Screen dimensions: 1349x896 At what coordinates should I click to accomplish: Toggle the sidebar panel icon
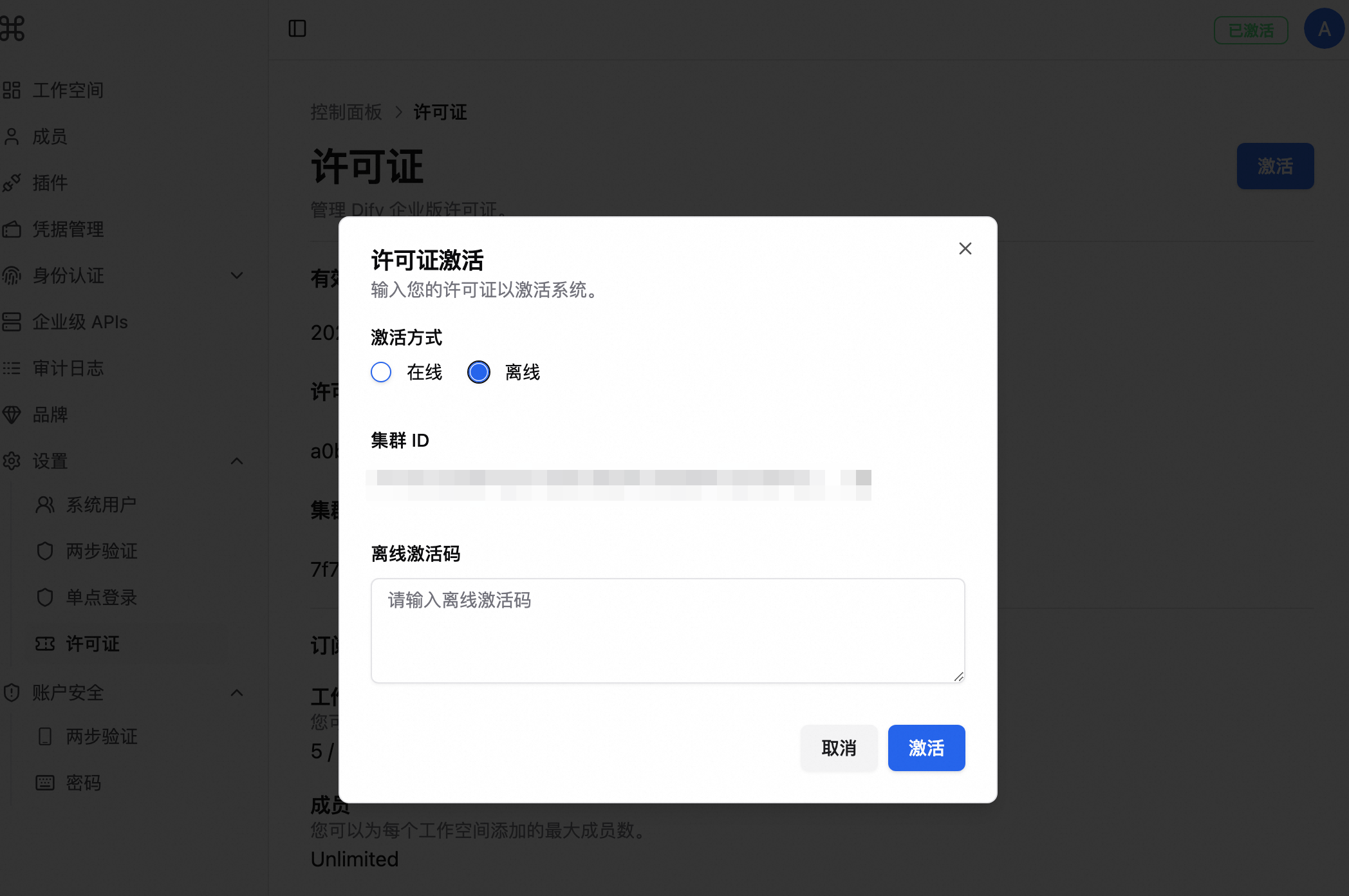[x=297, y=28]
